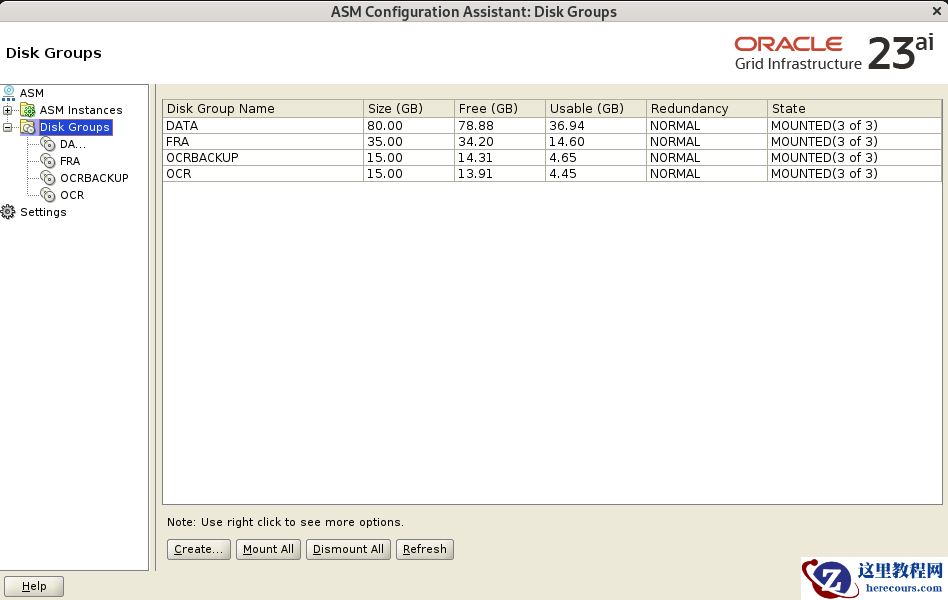Click the ASM Instances gear icon
The image size is (948, 600).
[x=28, y=110]
